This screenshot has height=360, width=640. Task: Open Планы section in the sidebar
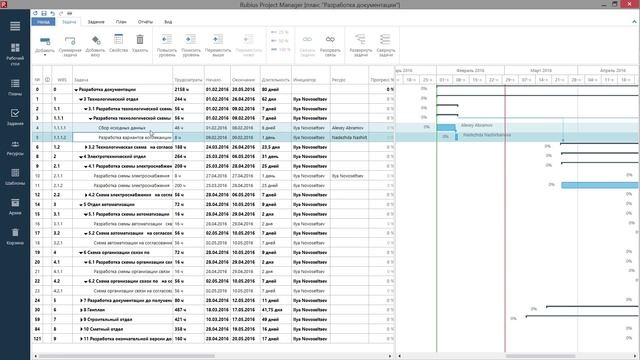(15, 87)
